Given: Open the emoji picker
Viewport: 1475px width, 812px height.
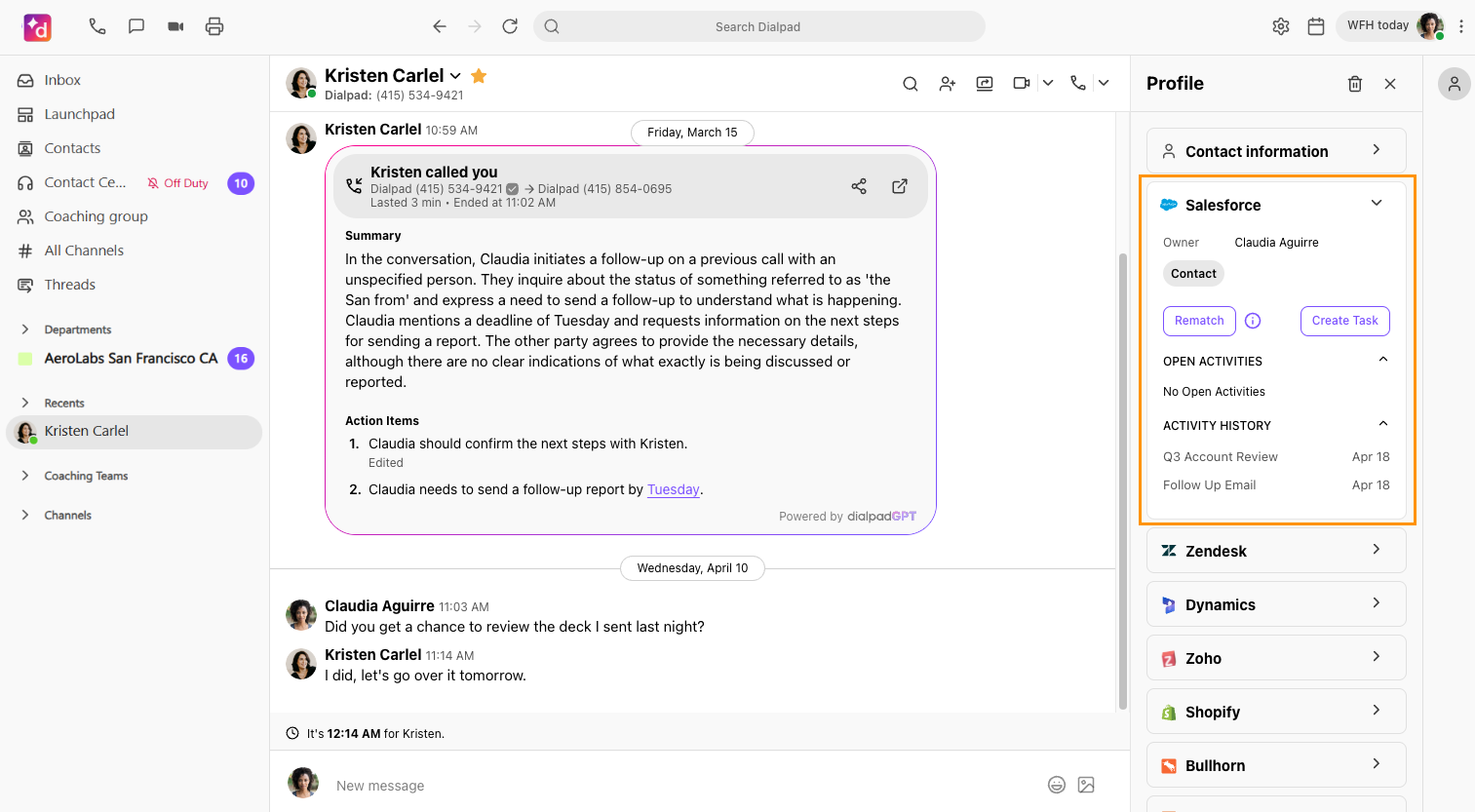Looking at the screenshot, I should click(1057, 785).
